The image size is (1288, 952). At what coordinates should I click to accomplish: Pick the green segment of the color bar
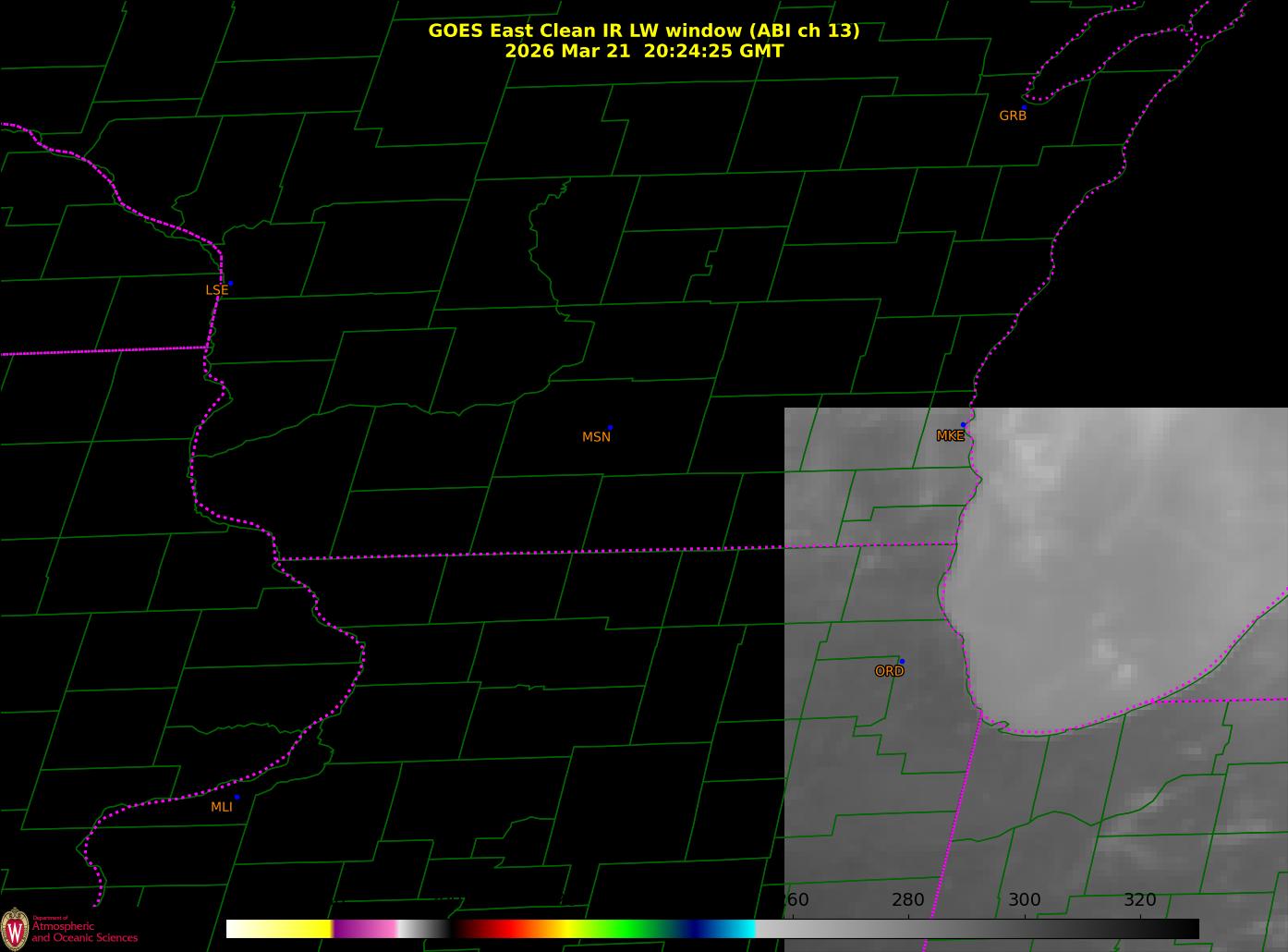[x=628, y=929]
